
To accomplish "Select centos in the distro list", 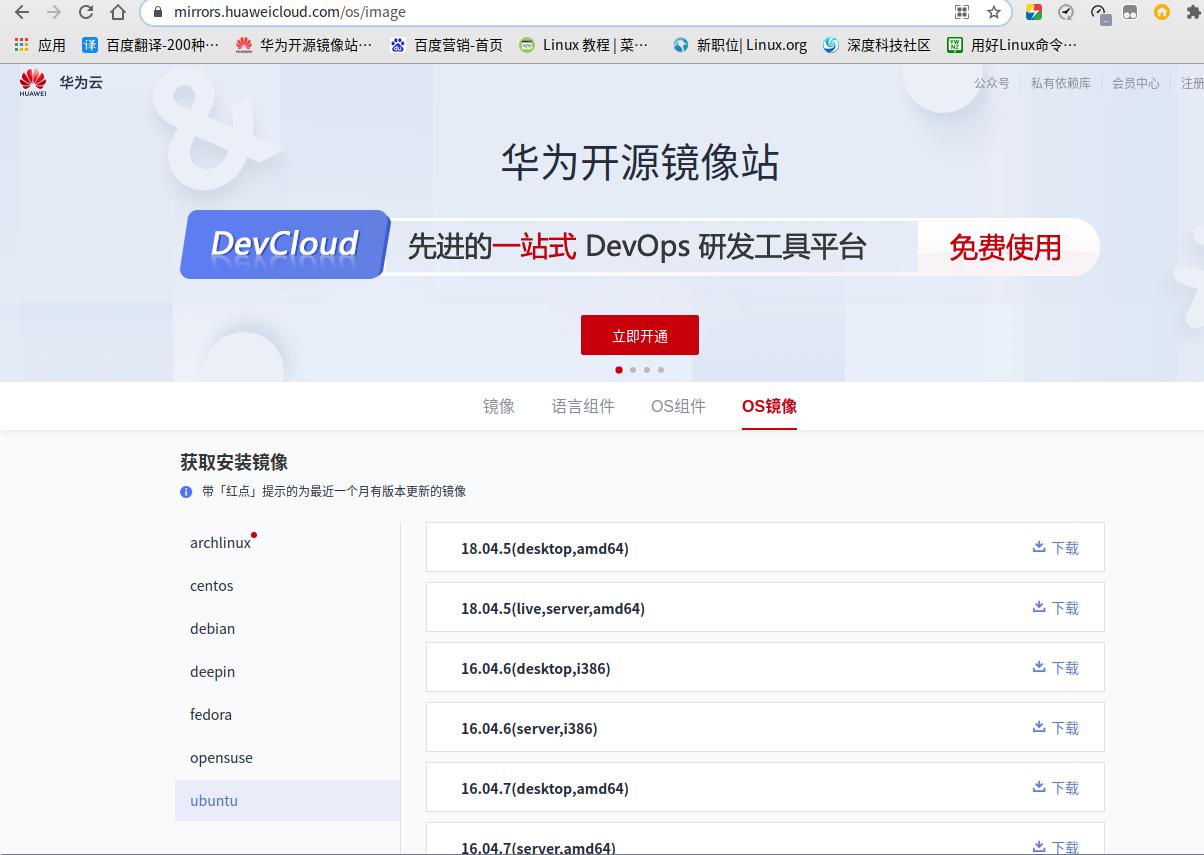I will [212, 586].
